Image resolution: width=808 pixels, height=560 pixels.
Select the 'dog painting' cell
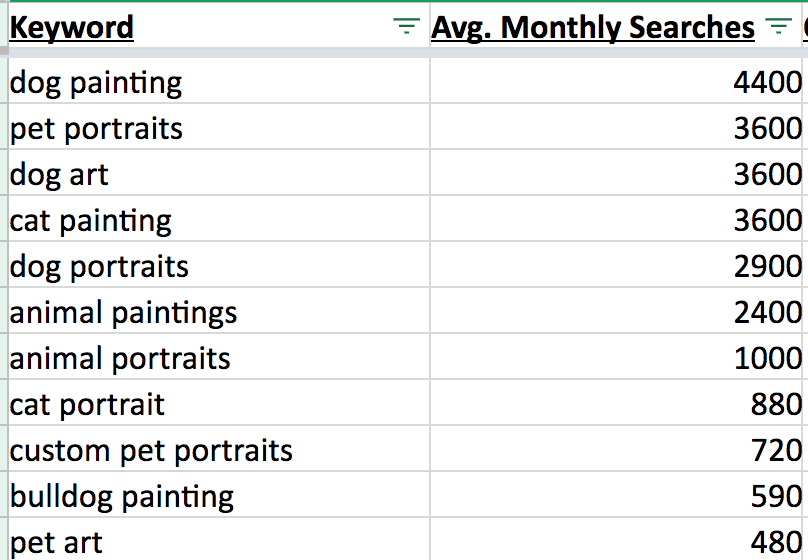(x=219, y=81)
